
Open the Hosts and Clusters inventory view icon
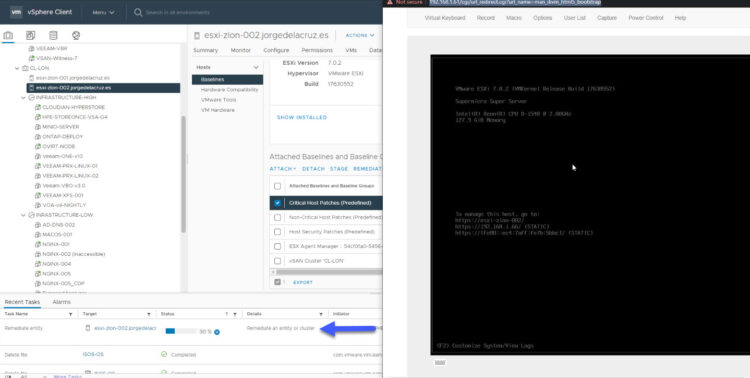[8, 35]
